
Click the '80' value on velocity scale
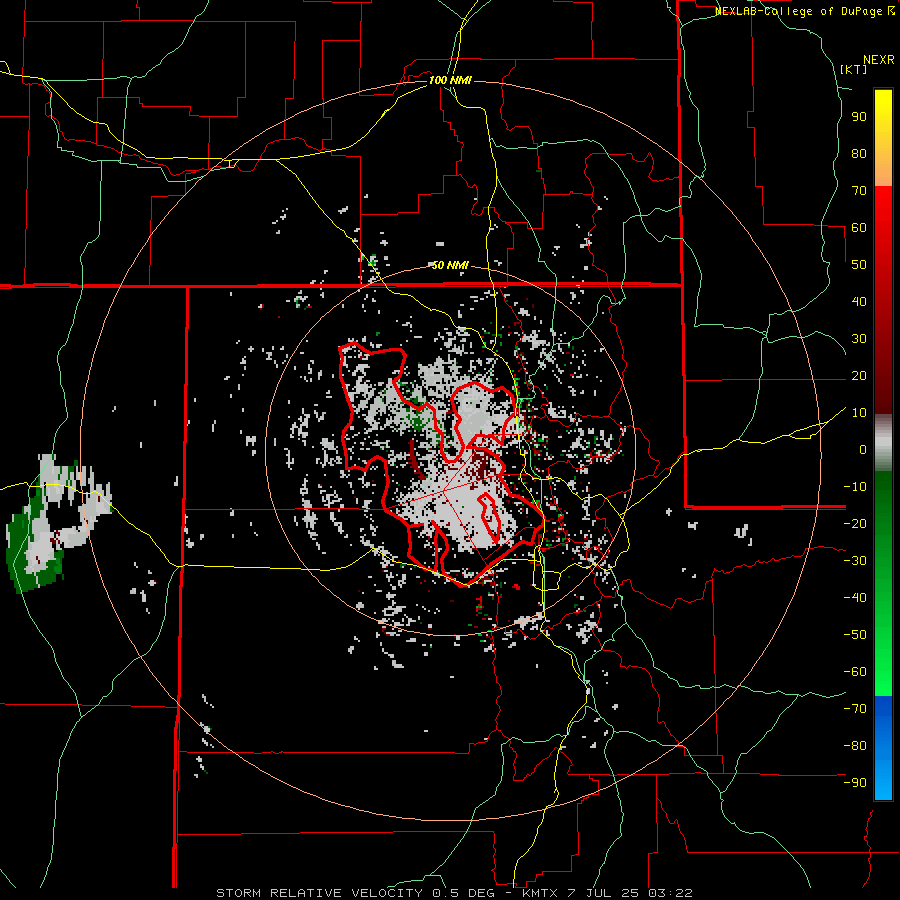(859, 153)
